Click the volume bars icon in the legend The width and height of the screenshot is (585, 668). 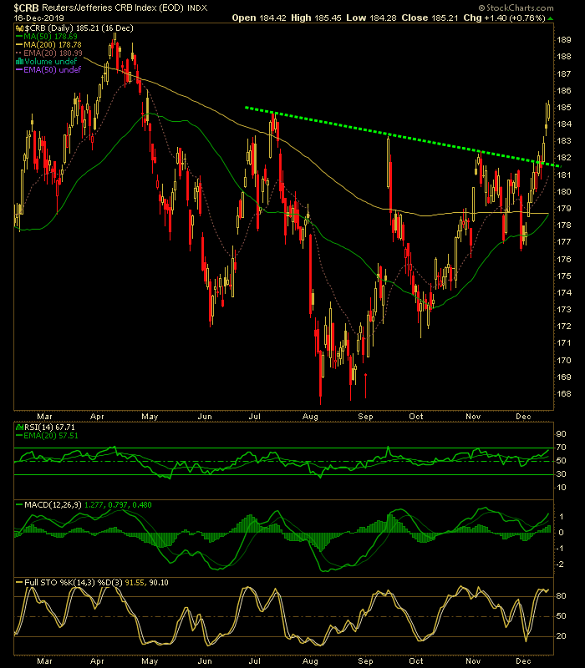tap(19, 61)
